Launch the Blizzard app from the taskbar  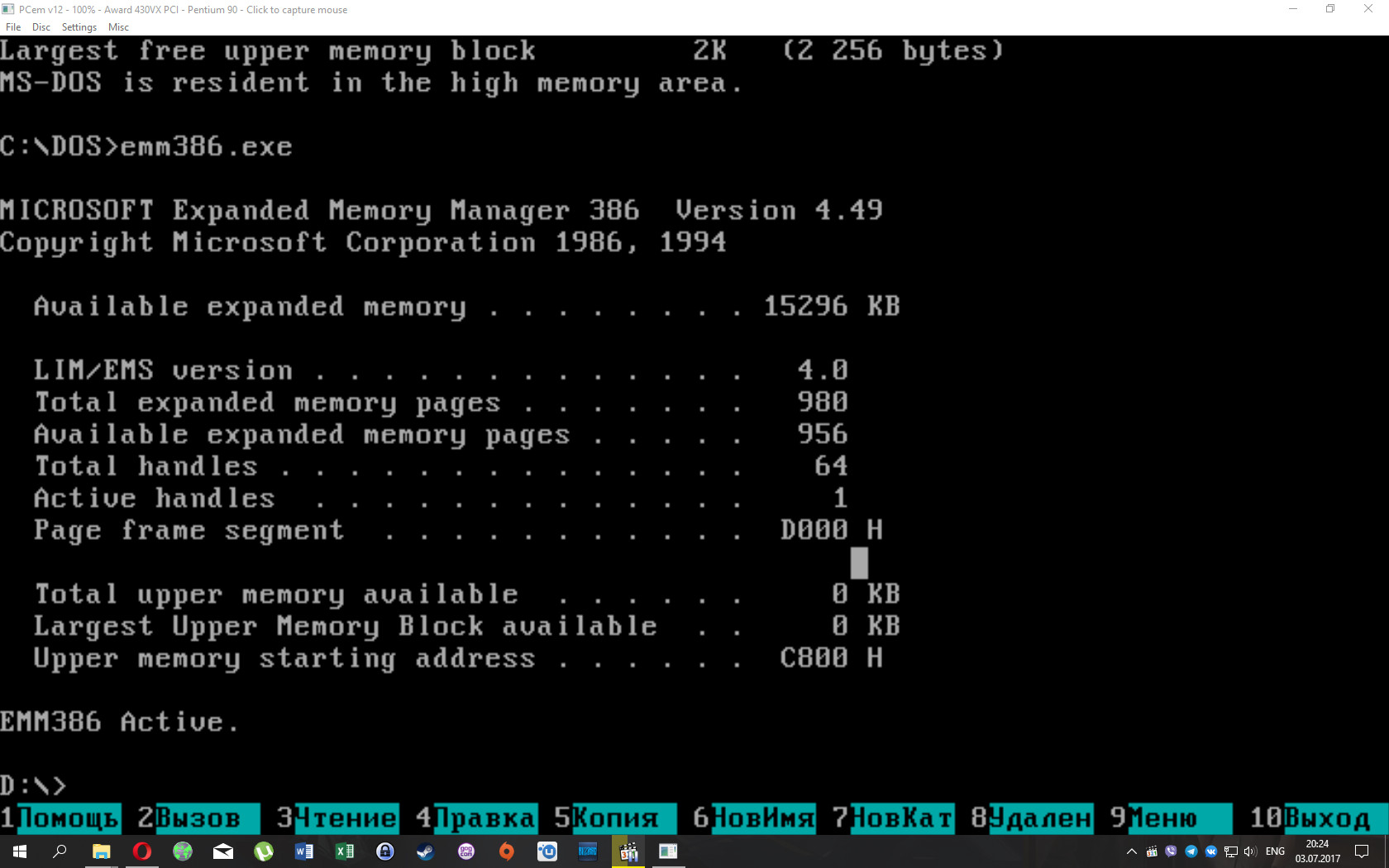click(x=587, y=851)
